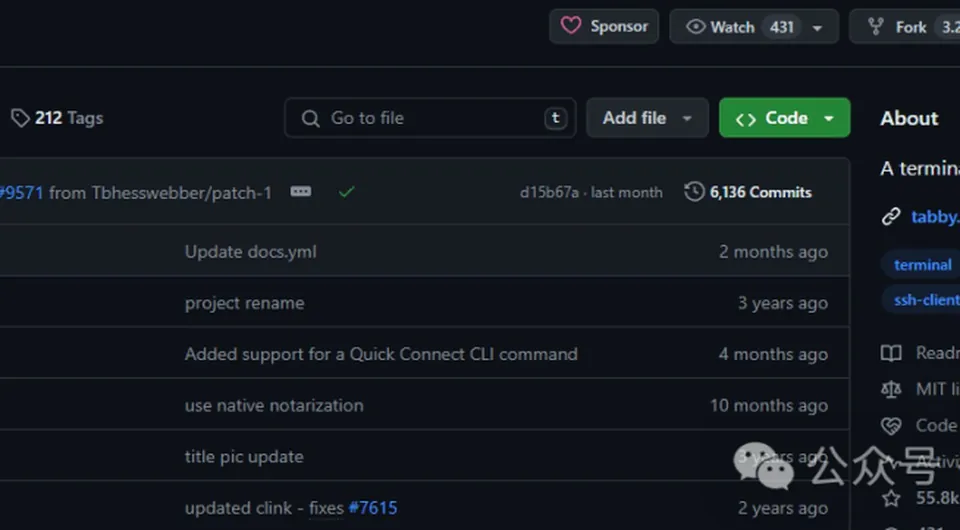The image size is (960, 530).
Task: Click the '4 months ago' timestamp
Action: (x=773, y=354)
